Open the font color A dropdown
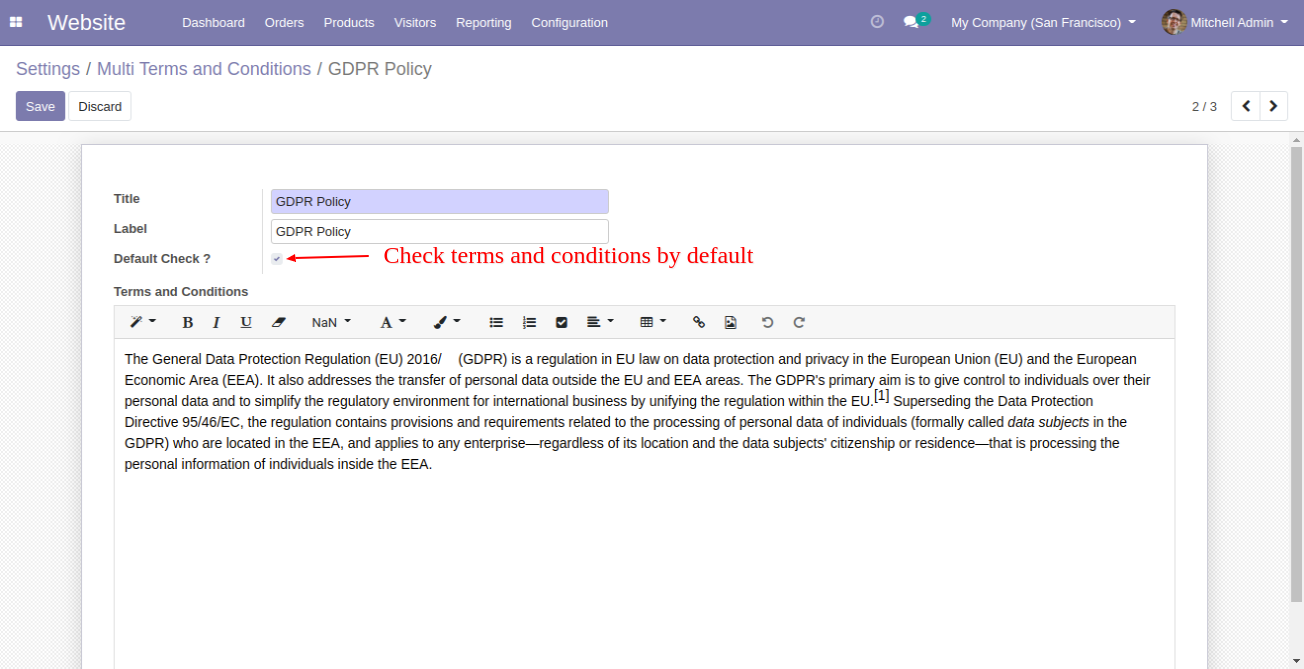Screen dimensions: 1304x669 point(393,322)
